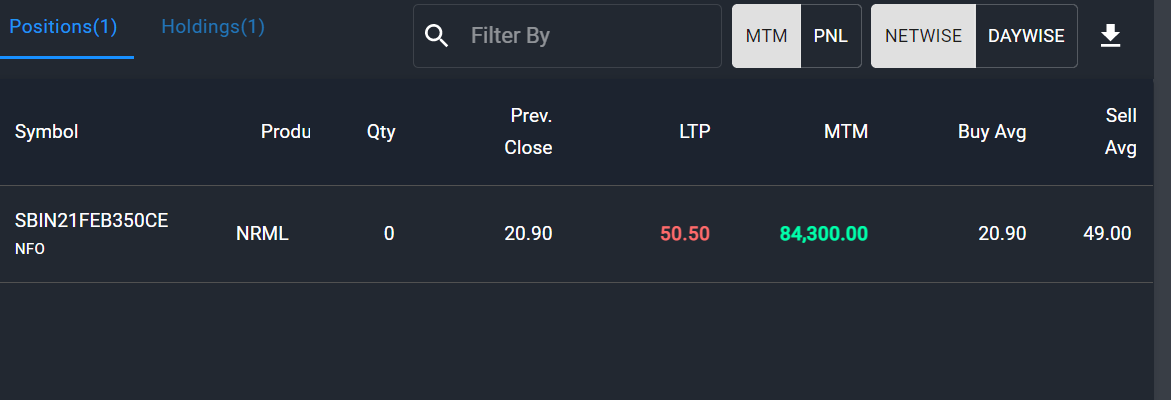Click the search magnifier icon
This screenshot has width=1171, height=400.
437,36
